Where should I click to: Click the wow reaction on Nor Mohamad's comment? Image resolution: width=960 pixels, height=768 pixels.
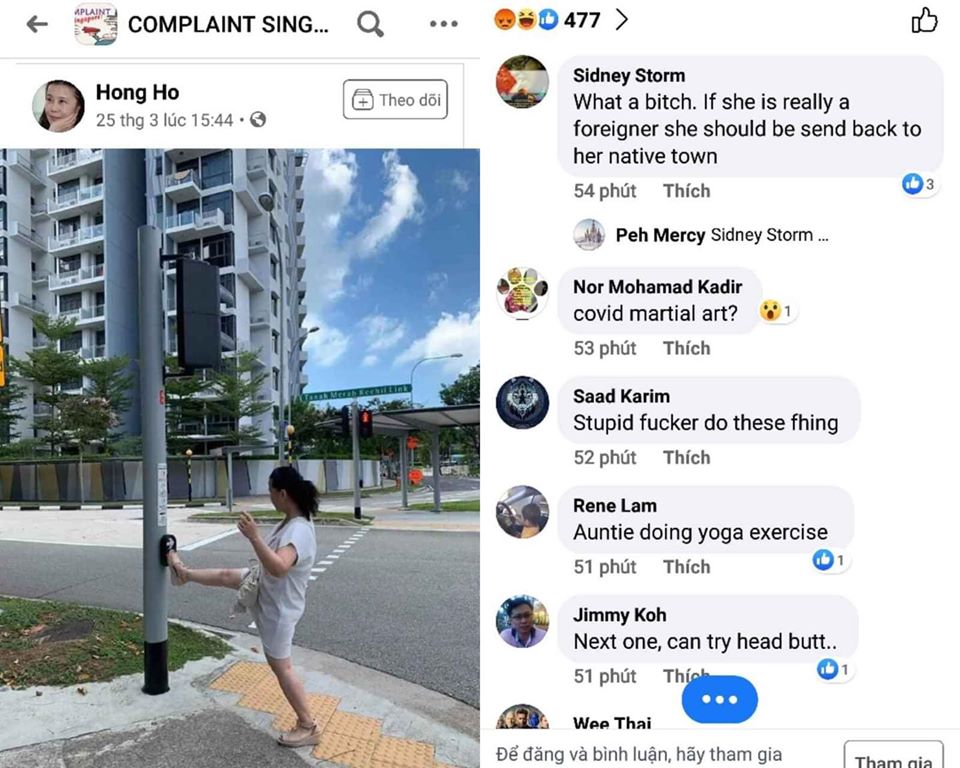[776, 311]
